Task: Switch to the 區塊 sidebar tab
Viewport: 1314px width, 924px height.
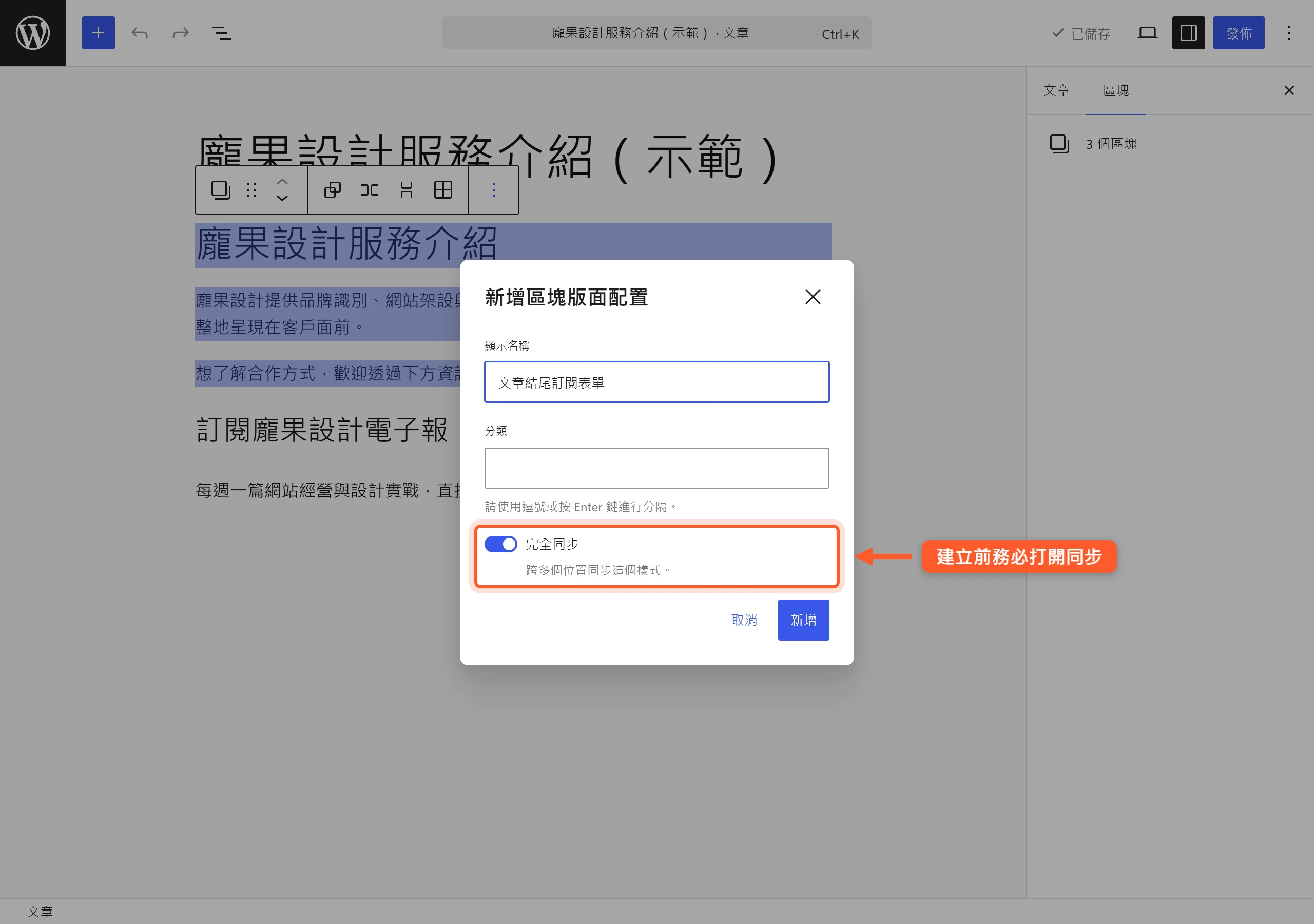Action: [x=1115, y=90]
